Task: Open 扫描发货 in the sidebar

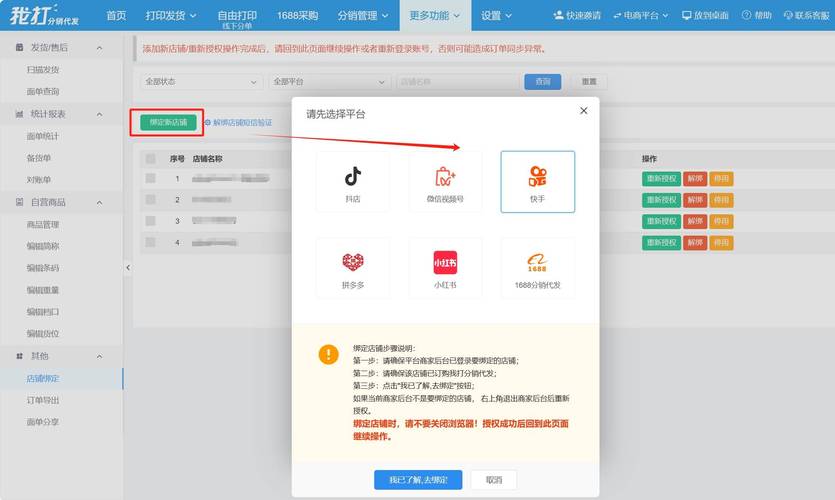Action: pos(43,70)
